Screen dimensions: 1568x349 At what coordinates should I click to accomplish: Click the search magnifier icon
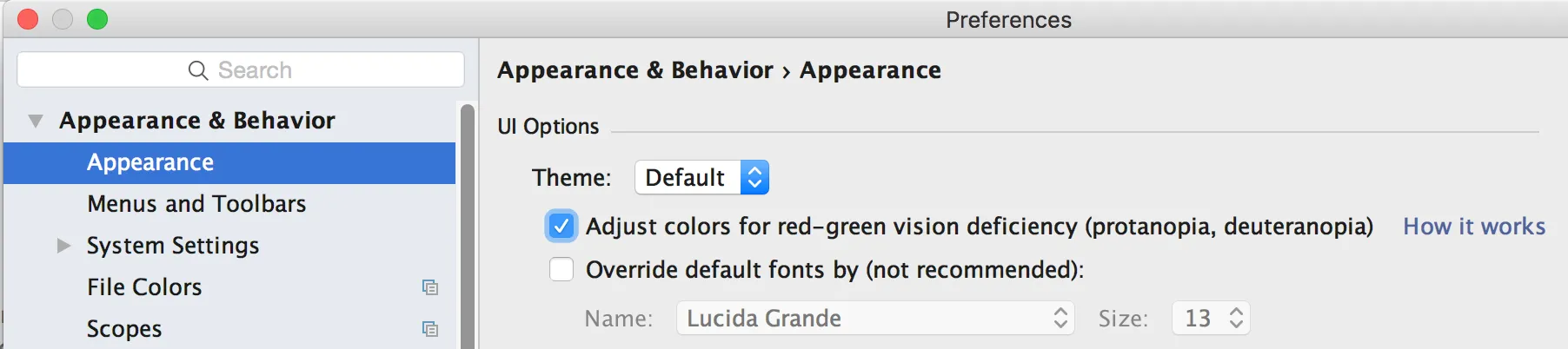click(198, 70)
